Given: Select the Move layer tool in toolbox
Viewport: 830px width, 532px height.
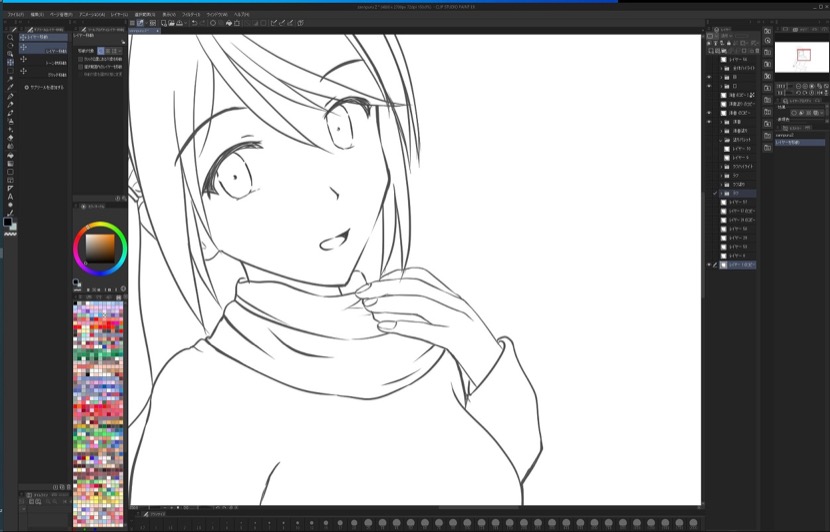Looking at the screenshot, I should 10,62.
